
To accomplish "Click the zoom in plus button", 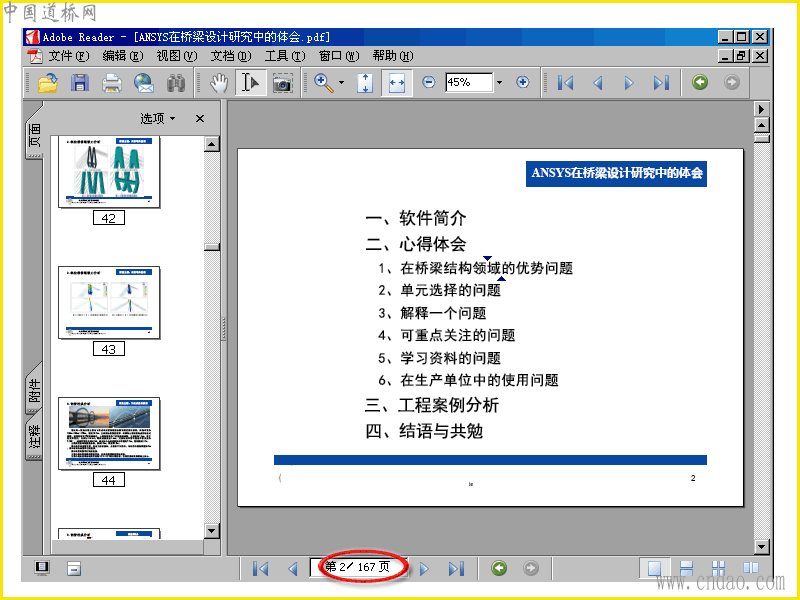I will click(522, 82).
